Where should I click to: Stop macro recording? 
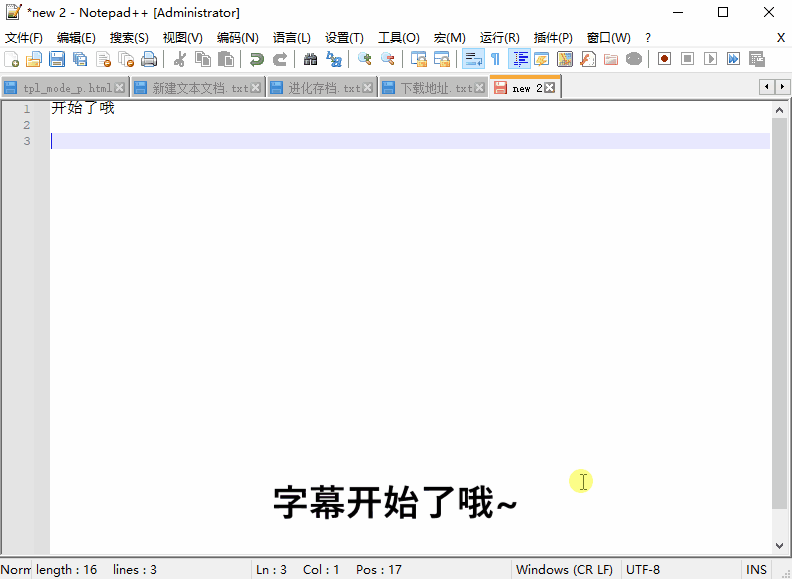click(687, 59)
